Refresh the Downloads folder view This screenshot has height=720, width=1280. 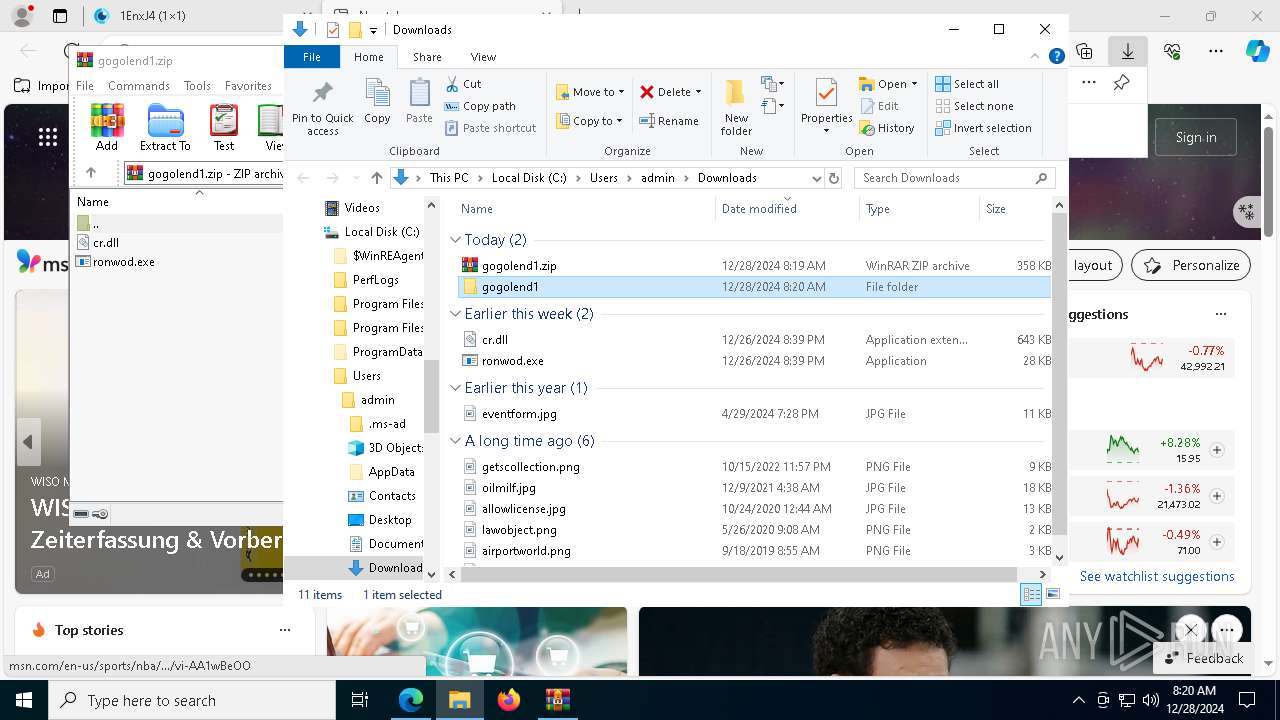click(x=834, y=178)
